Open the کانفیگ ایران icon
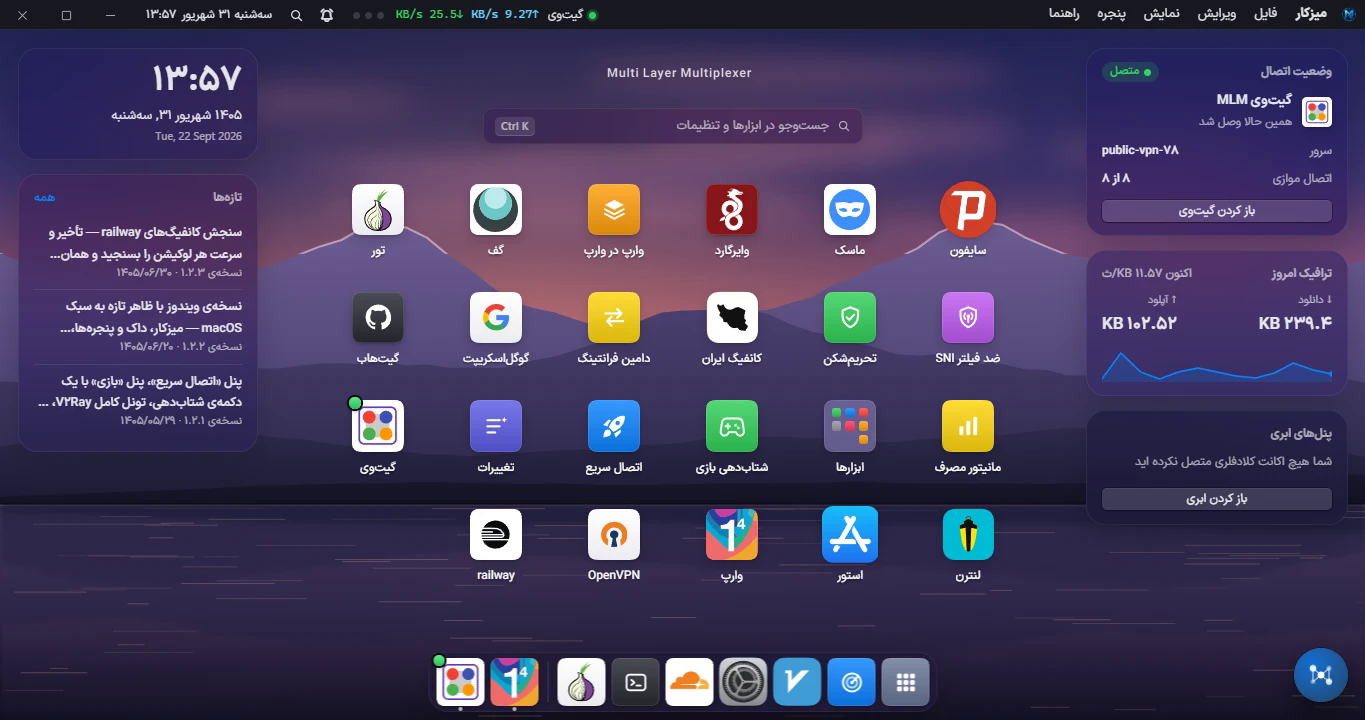This screenshot has height=720, width=1365. (732, 318)
